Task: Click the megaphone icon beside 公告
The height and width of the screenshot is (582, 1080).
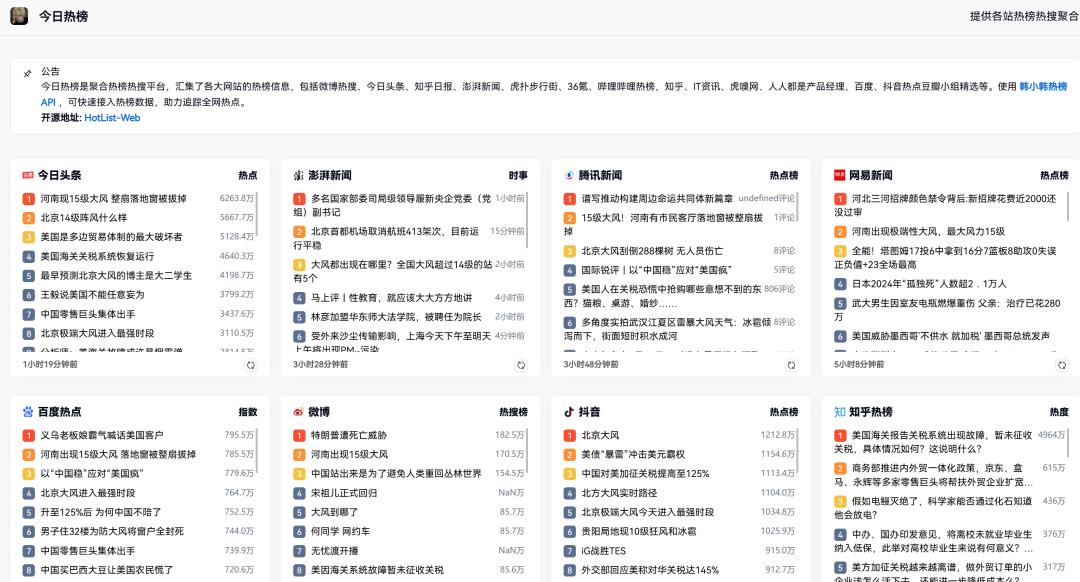Action: (27, 72)
